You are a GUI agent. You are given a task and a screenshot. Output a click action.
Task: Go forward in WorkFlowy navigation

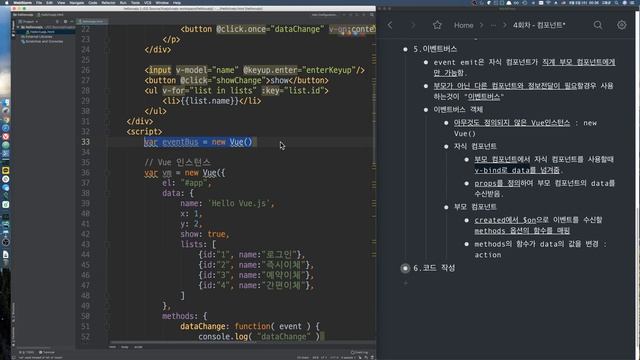(x=413, y=25)
